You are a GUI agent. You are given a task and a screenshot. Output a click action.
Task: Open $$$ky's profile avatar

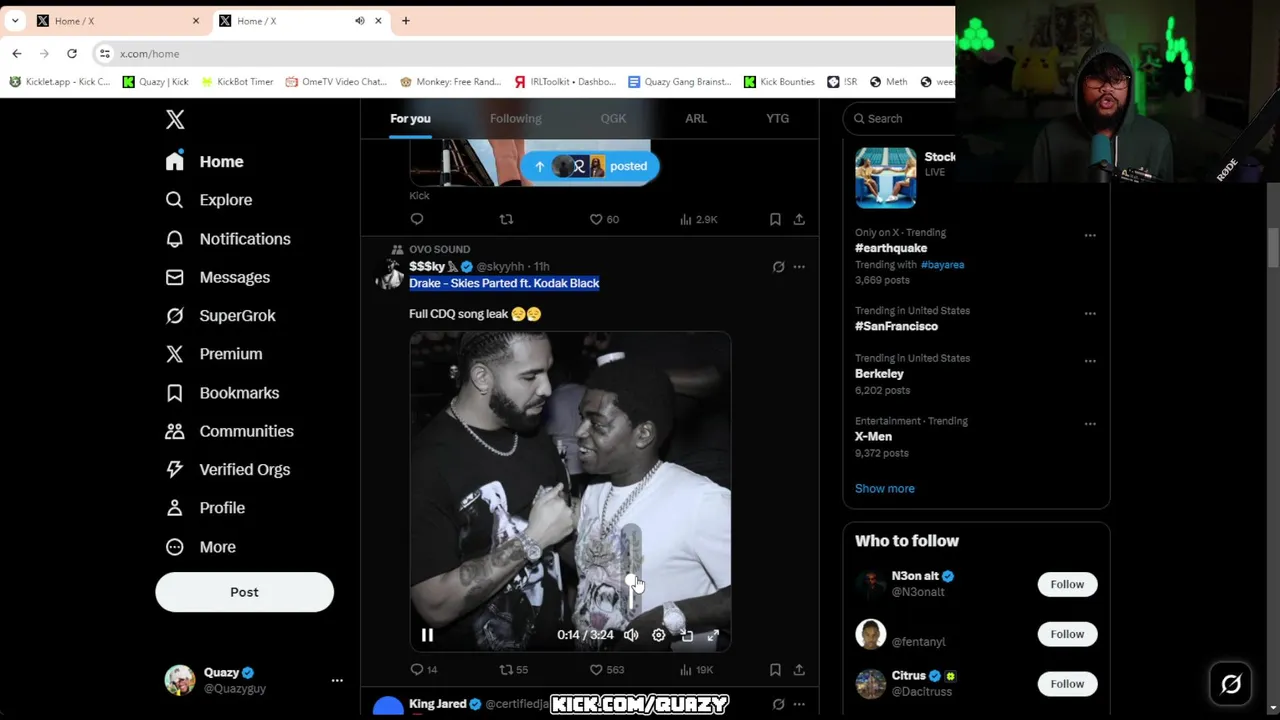coord(389,274)
